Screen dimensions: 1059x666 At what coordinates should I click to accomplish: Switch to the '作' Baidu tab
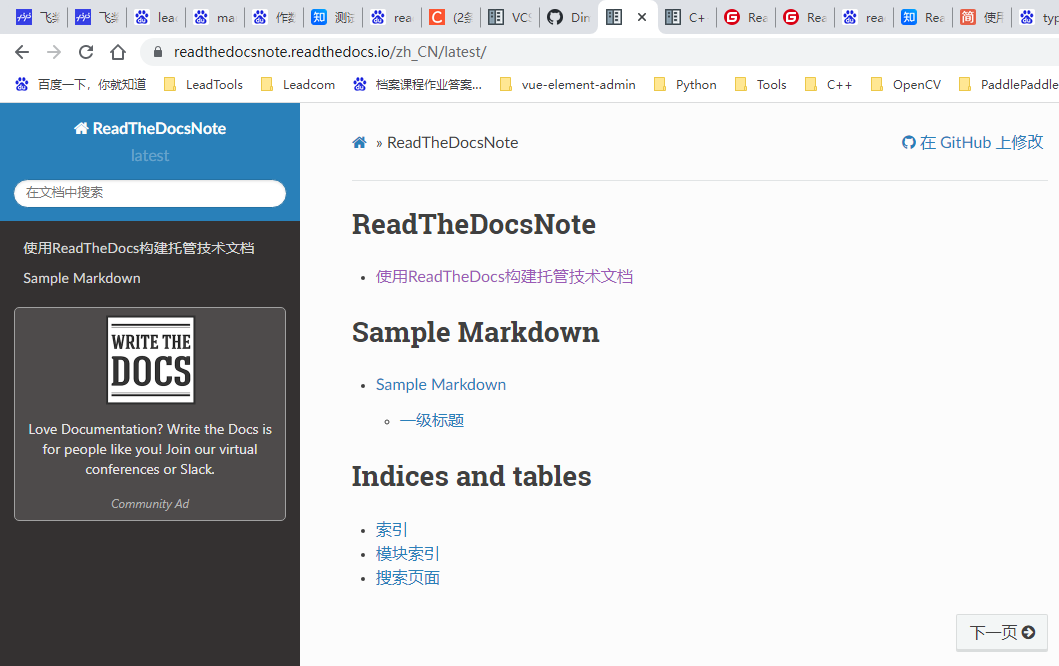274,17
